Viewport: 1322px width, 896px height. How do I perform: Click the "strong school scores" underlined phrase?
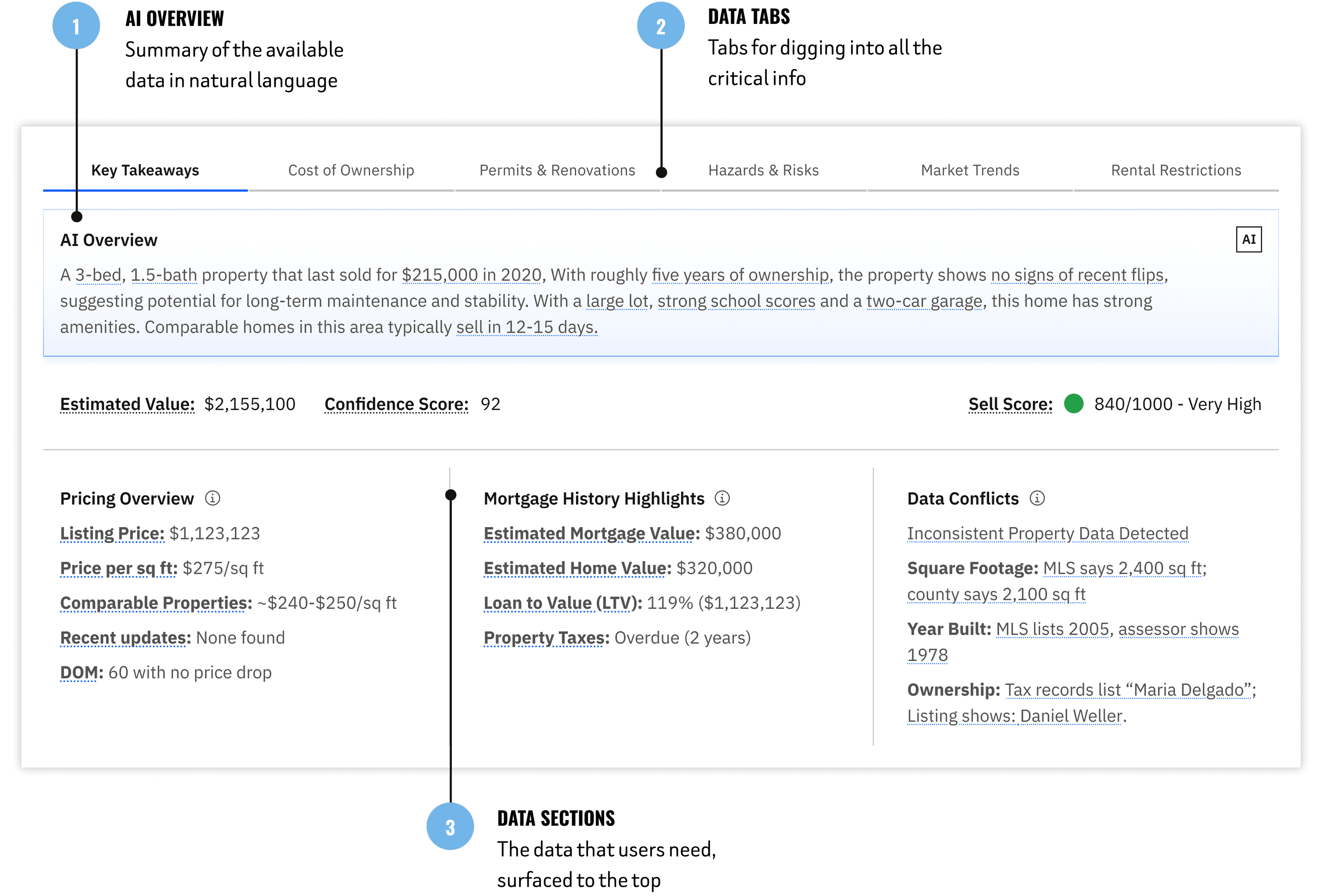736,301
